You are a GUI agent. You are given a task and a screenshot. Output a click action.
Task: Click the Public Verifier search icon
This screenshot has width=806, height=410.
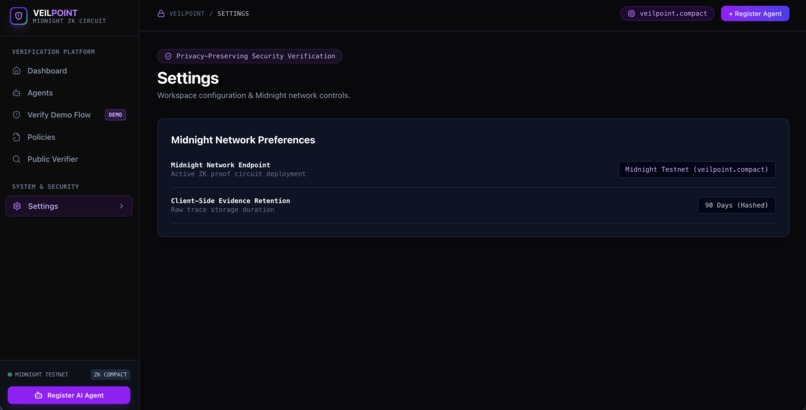[x=16, y=159]
